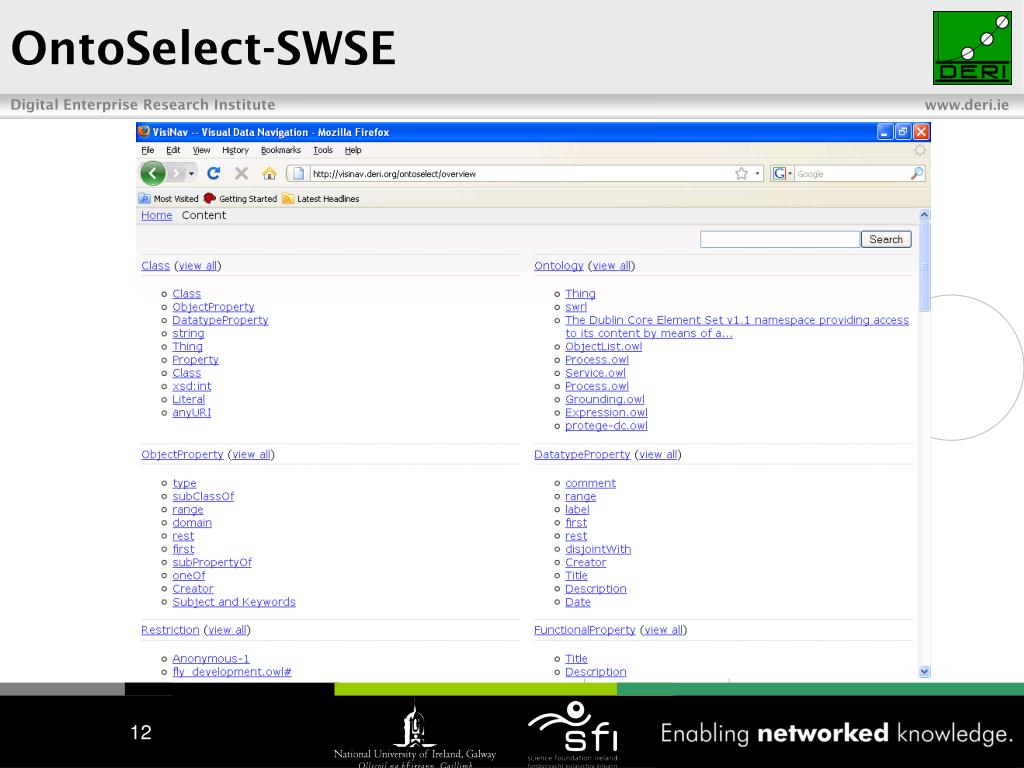Click the Search button
The width and height of the screenshot is (1024, 768).
[x=886, y=240]
